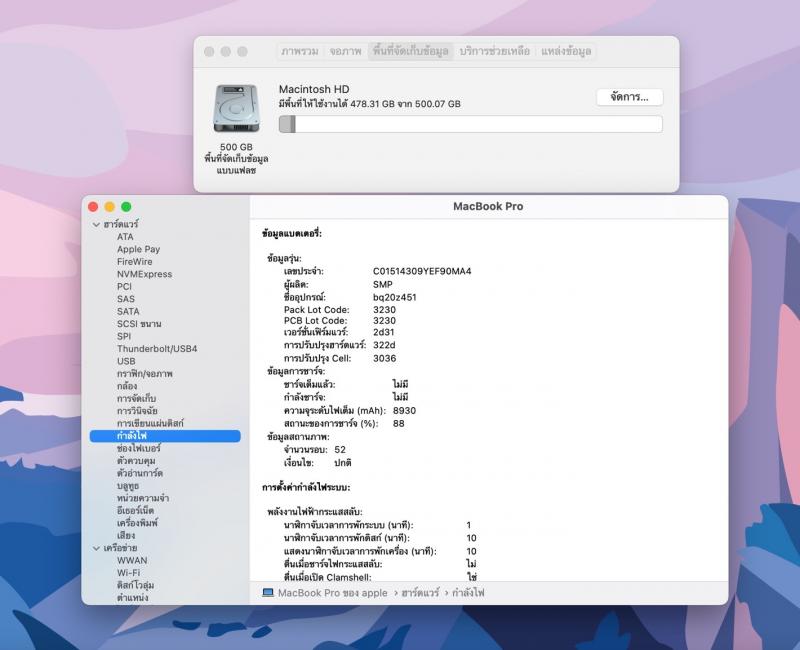800x650 pixels.
Task: Click the จัดการ... button
Action: (x=629, y=97)
